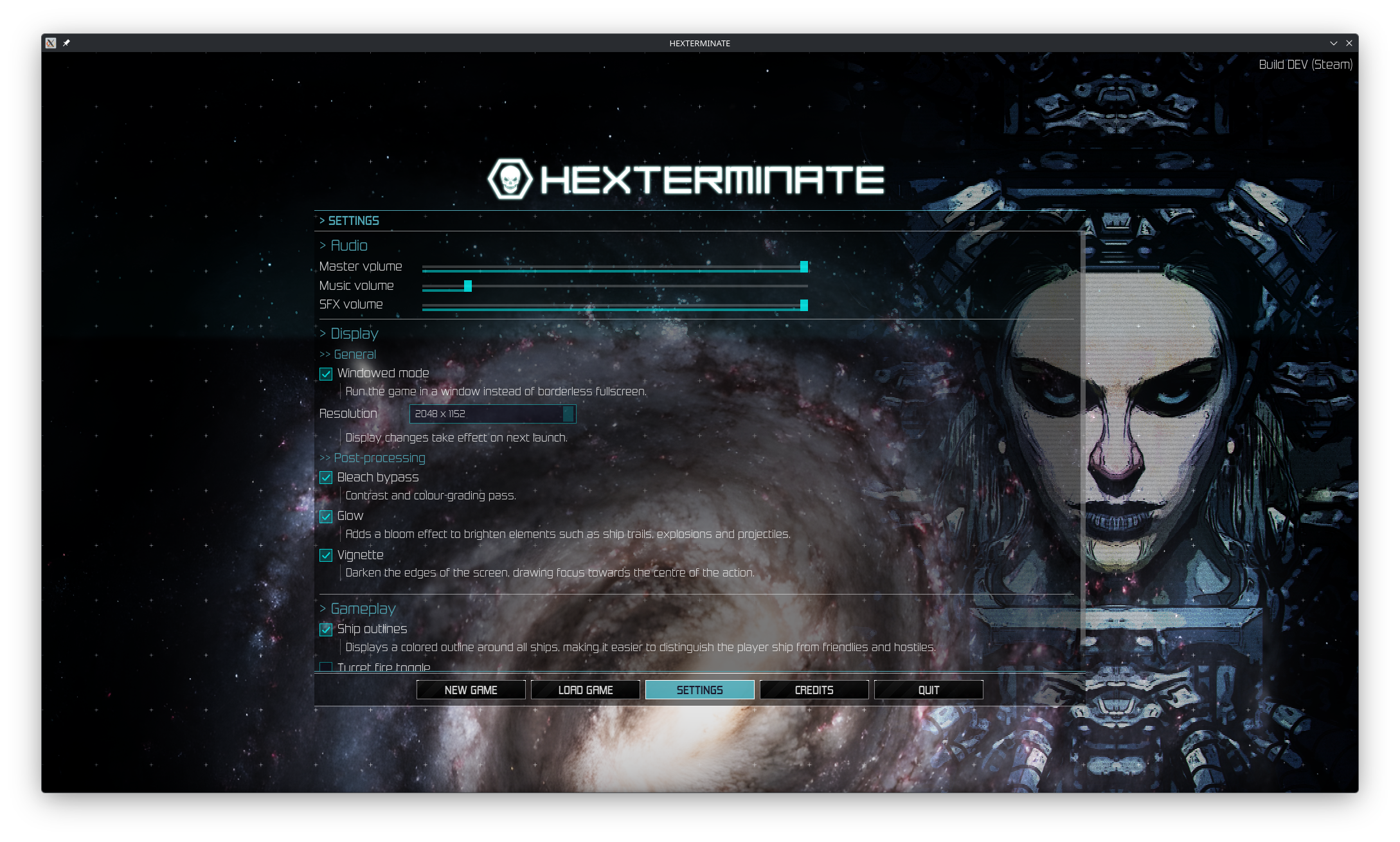The width and height of the screenshot is (1400, 842).
Task: Click the Quit button
Action: pyautogui.click(x=928, y=690)
